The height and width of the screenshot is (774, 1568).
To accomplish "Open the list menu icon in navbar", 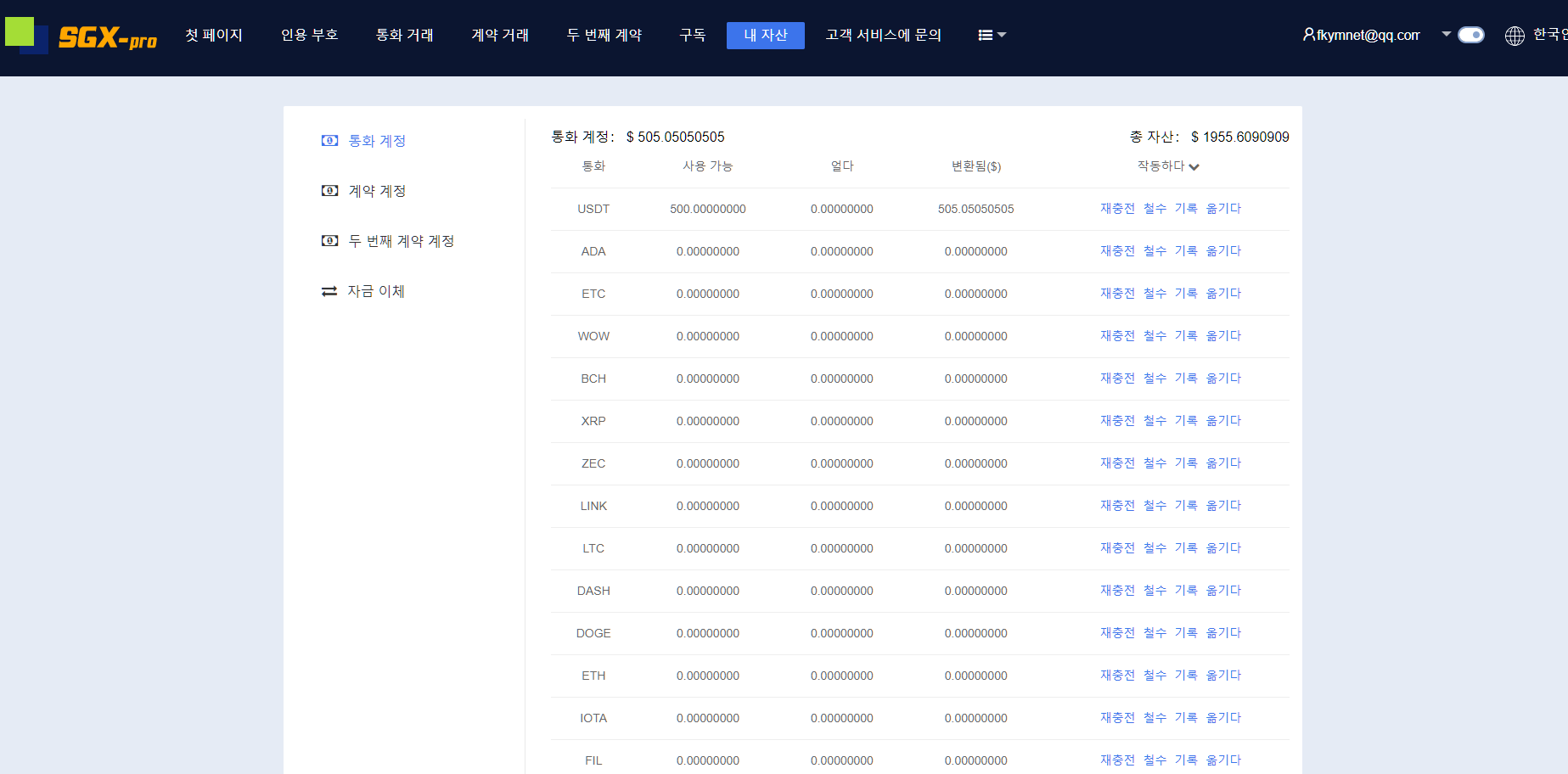I will pos(985,35).
